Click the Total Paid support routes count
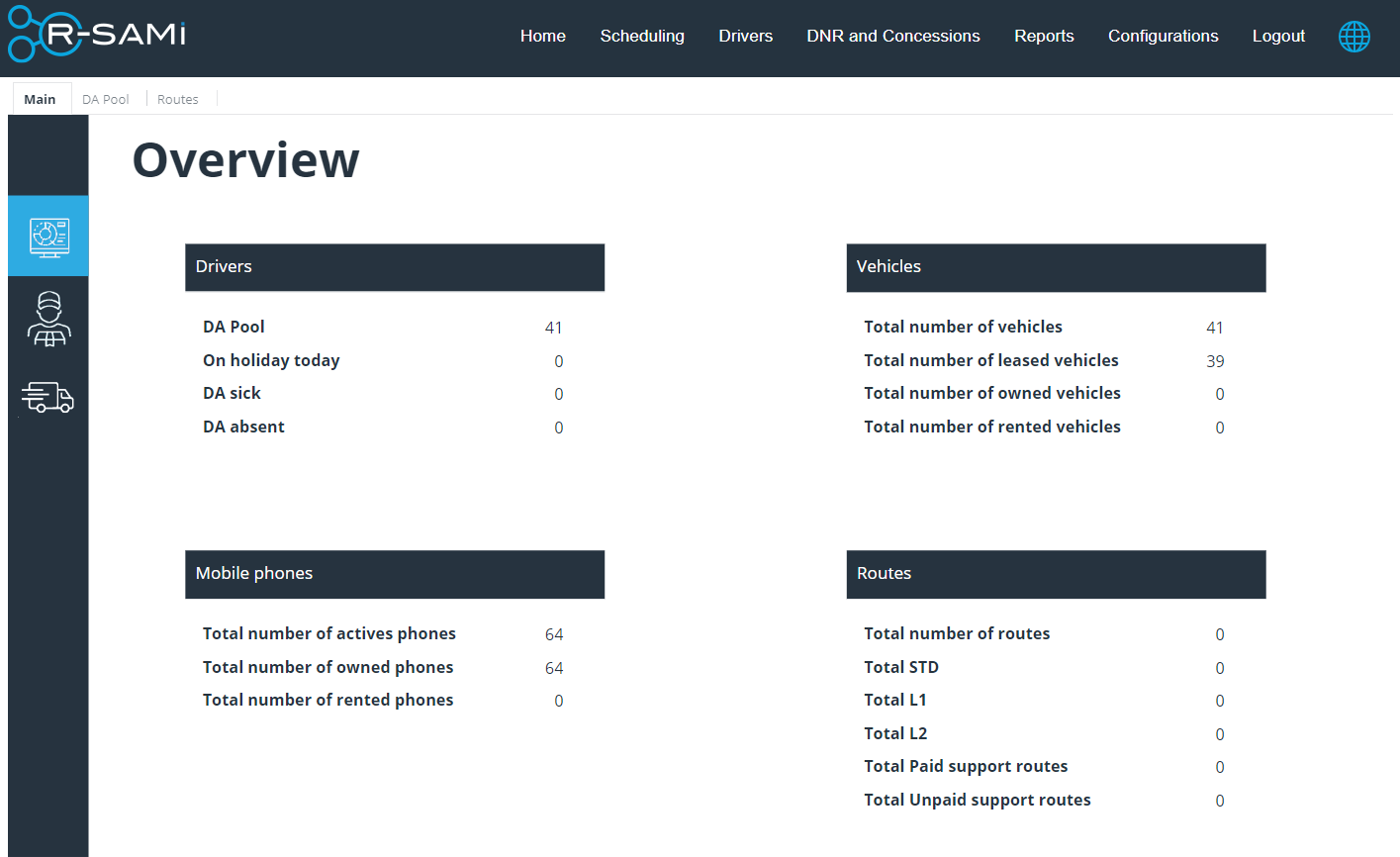1400x857 pixels. coord(1220,767)
